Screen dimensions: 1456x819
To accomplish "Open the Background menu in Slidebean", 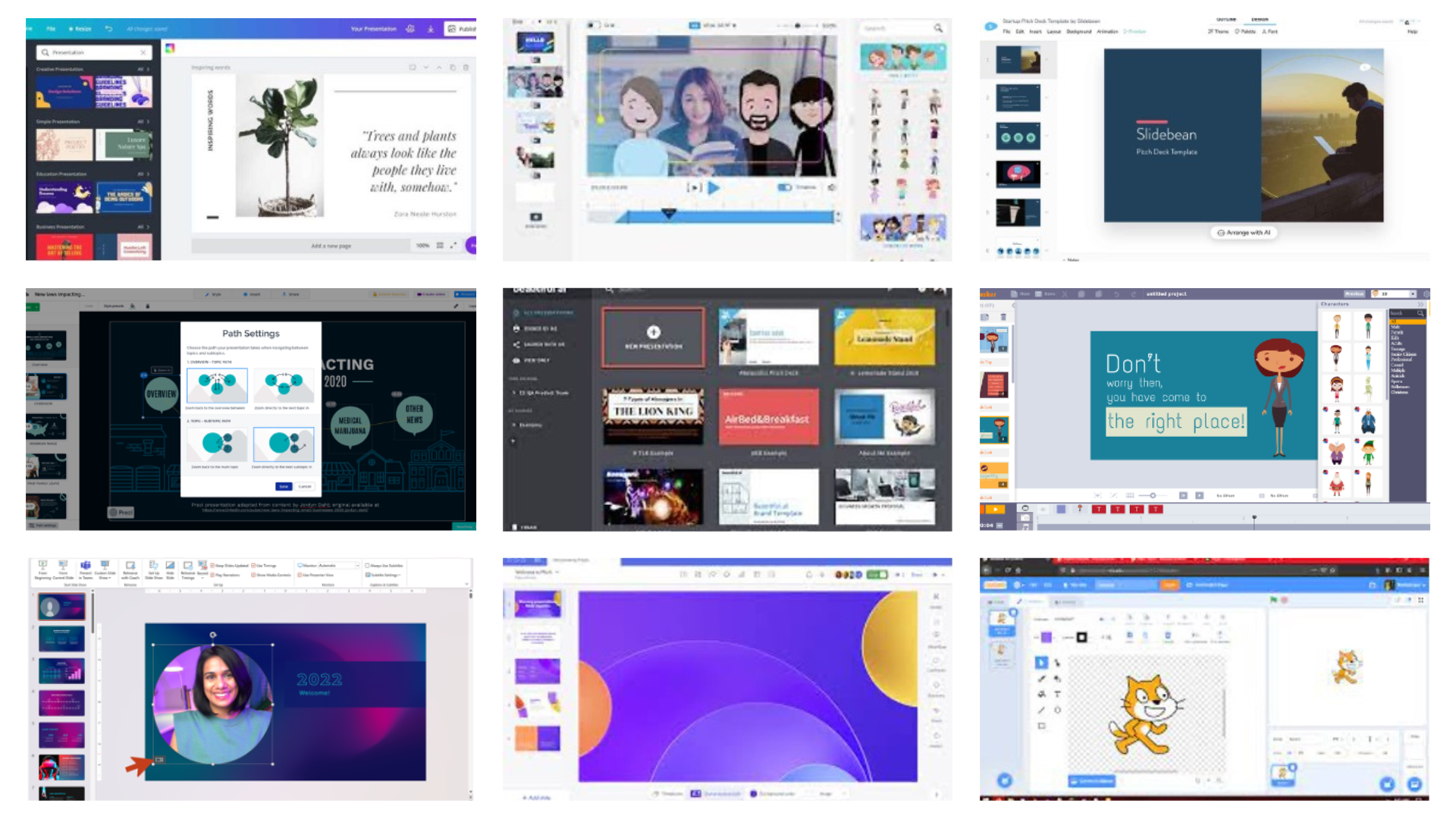I will (1078, 32).
